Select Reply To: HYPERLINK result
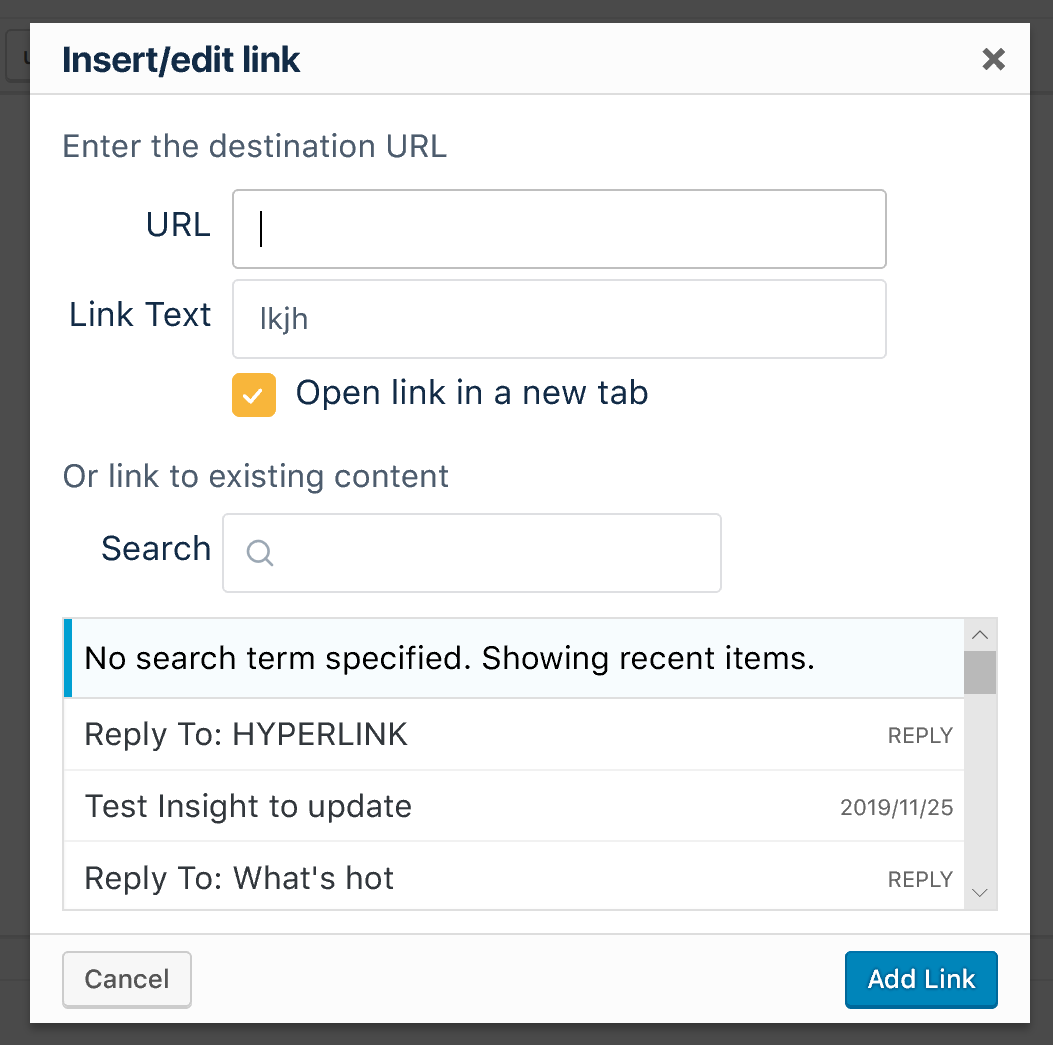Screen dimensions: 1053x1045 [514, 734]
